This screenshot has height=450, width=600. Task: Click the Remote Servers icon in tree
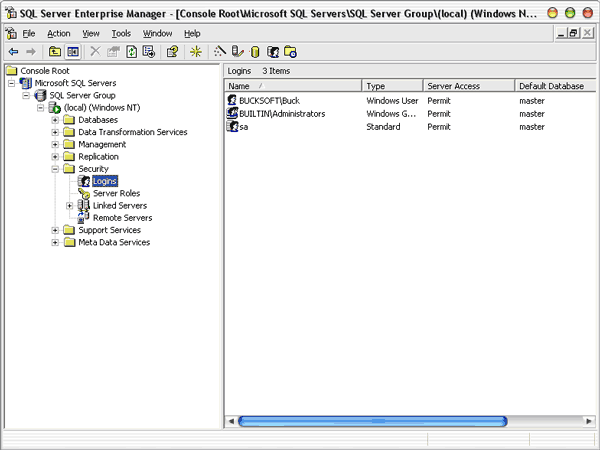click(83, 218)
